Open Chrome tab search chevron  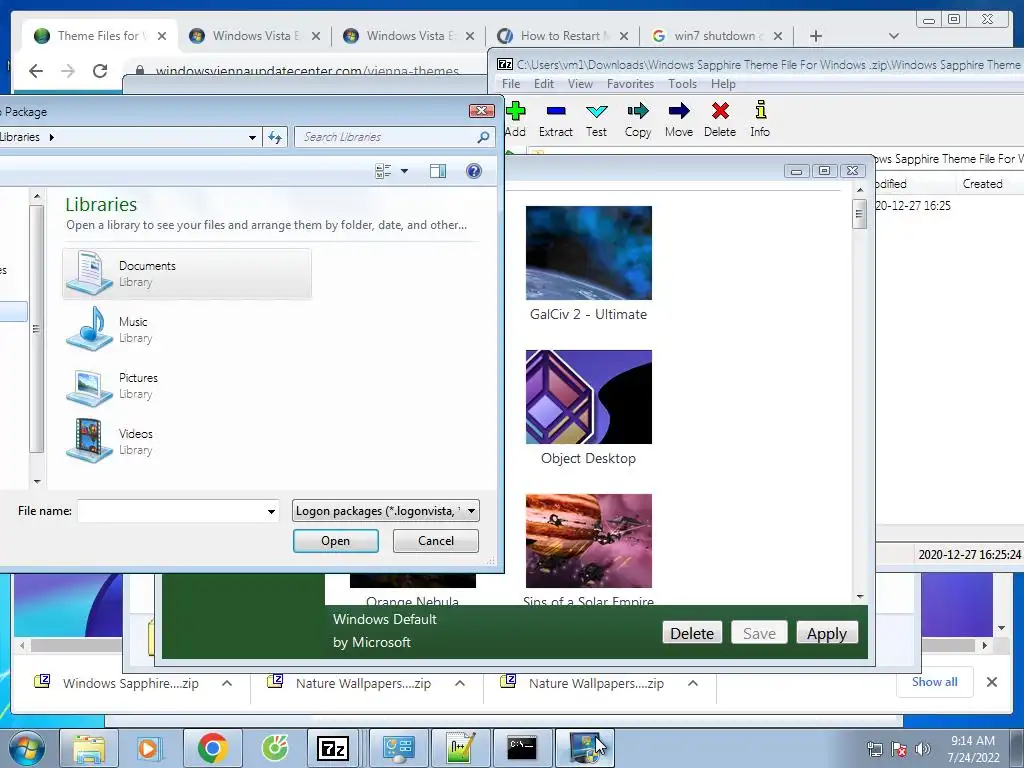click(894, 36)
